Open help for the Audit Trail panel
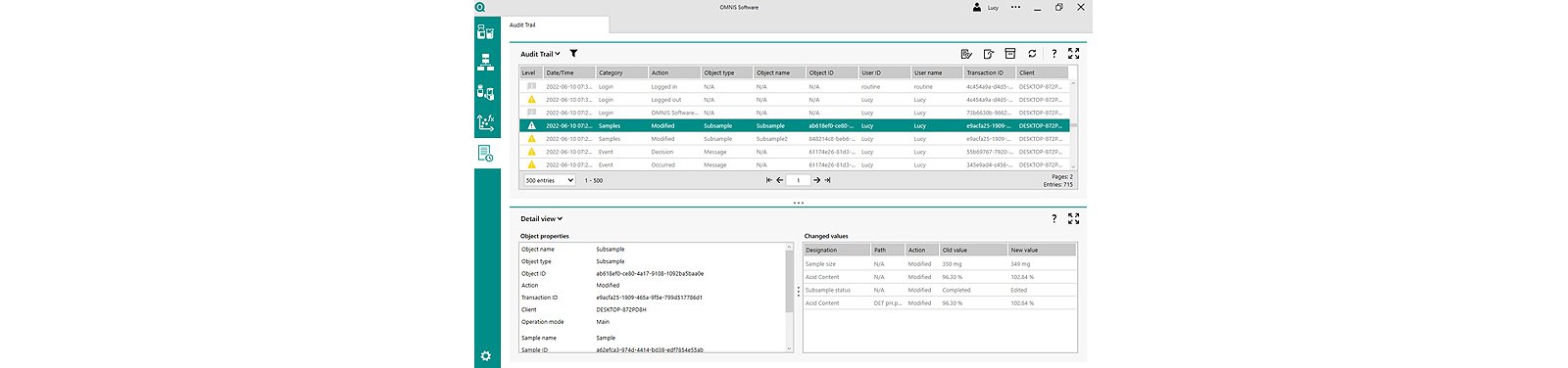 click(x=1053, y=54)
